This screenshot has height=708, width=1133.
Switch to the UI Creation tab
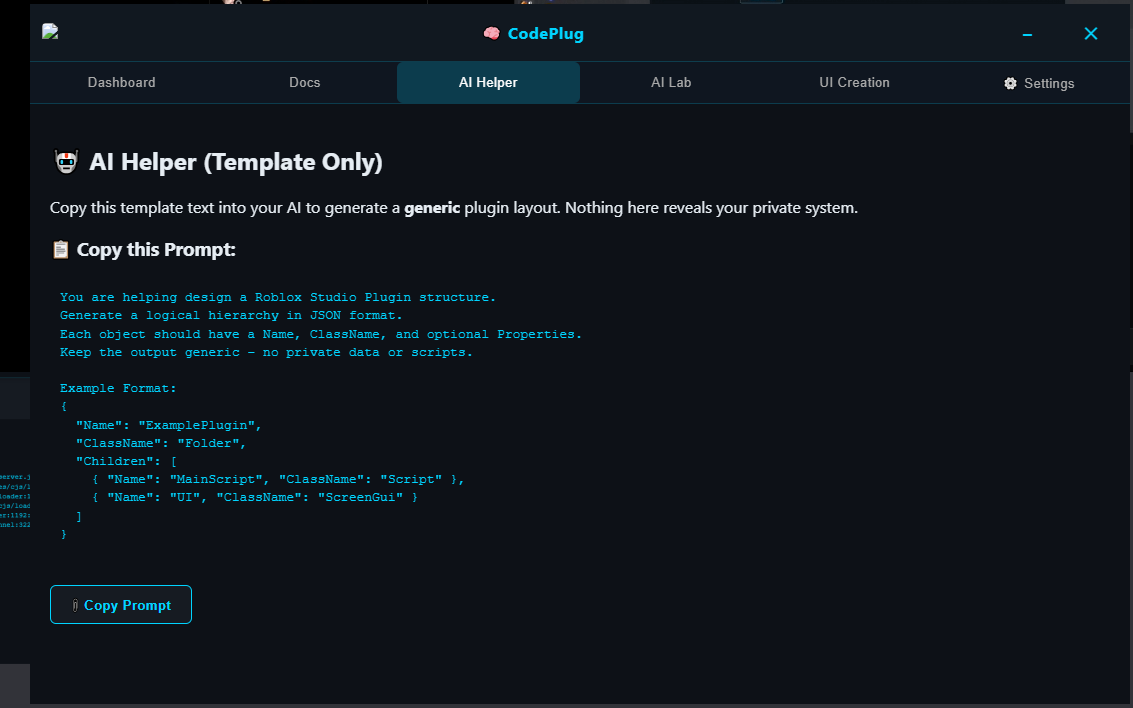854,82
